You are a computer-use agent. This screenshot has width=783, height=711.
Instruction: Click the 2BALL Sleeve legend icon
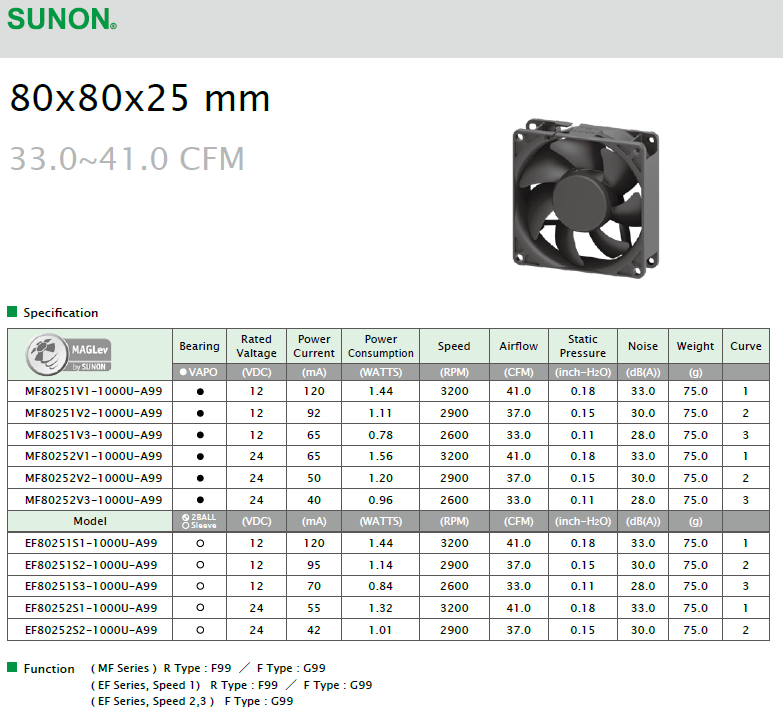click(x=199, y=521)
